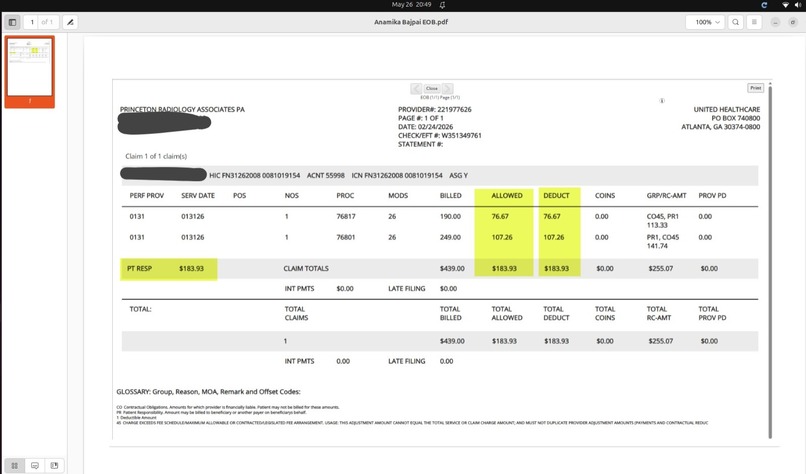Click the PERF PROV column header
The height and width of the screenshot is (474, 806).
tap(146, 196)
